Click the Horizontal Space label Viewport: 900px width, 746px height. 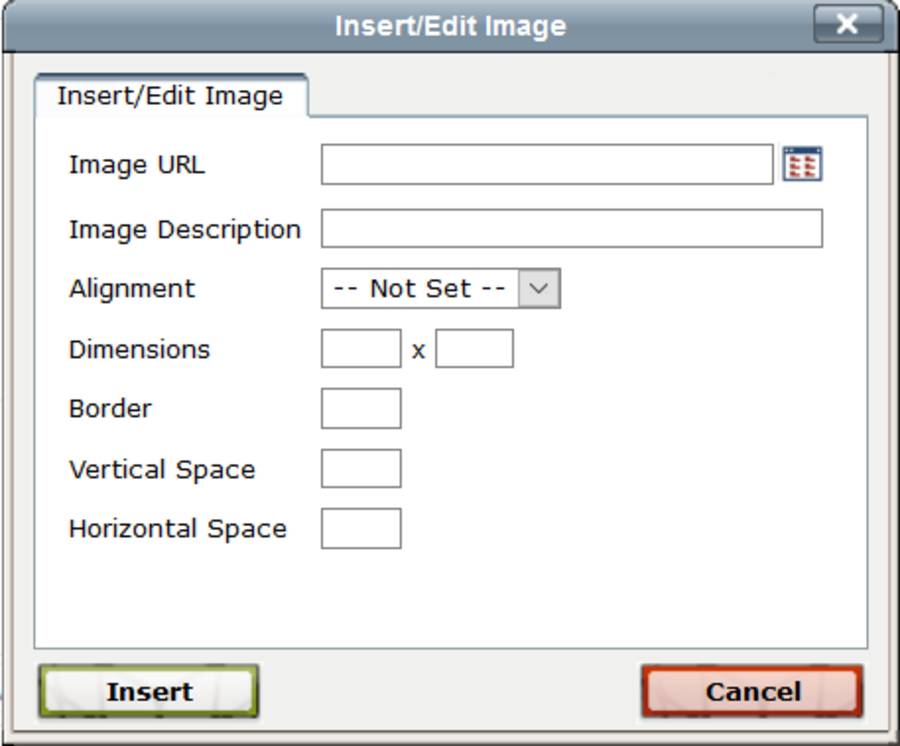point(177,529)
